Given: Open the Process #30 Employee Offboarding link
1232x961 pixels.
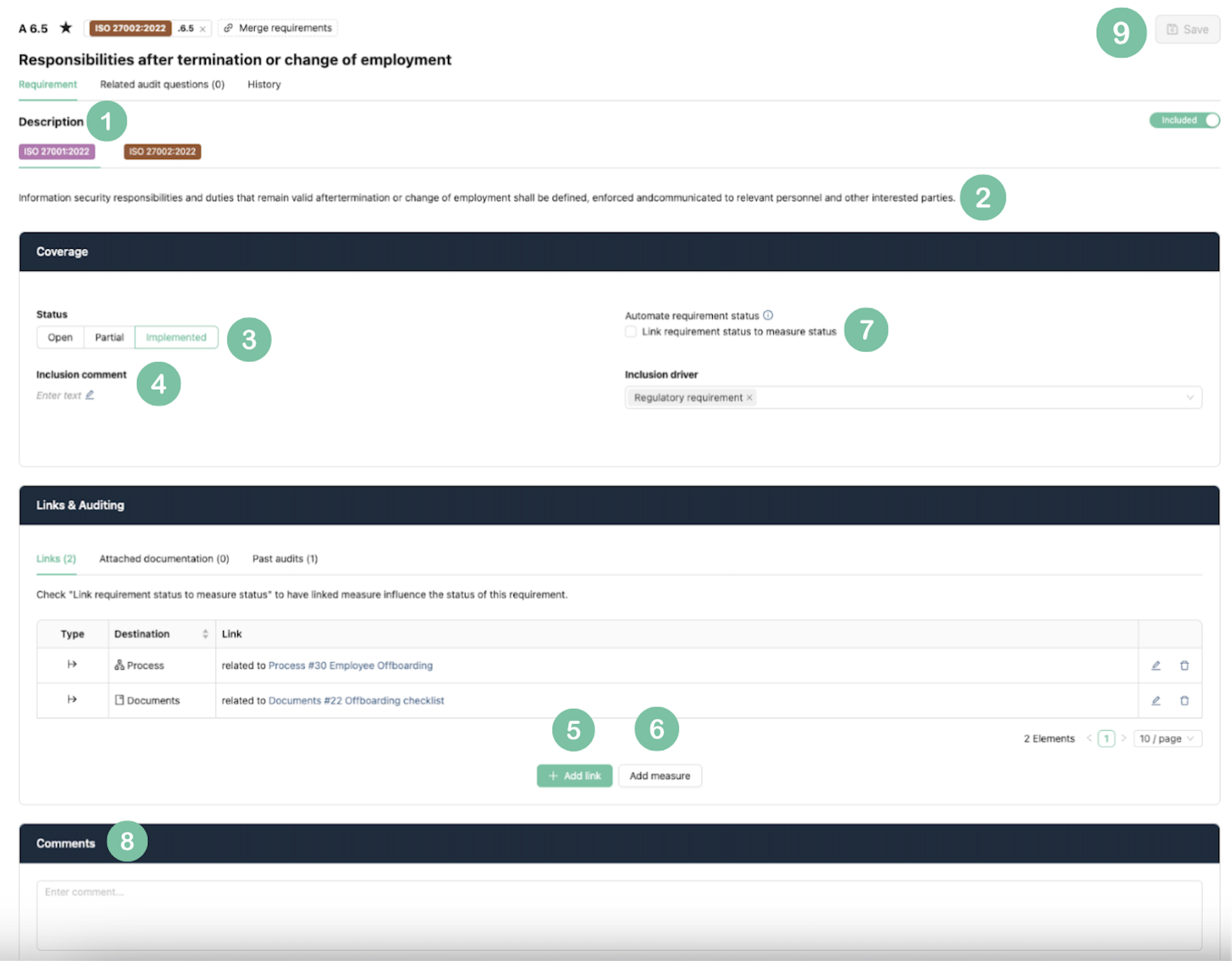Looking at the screenshot, I should pos(350,665).
